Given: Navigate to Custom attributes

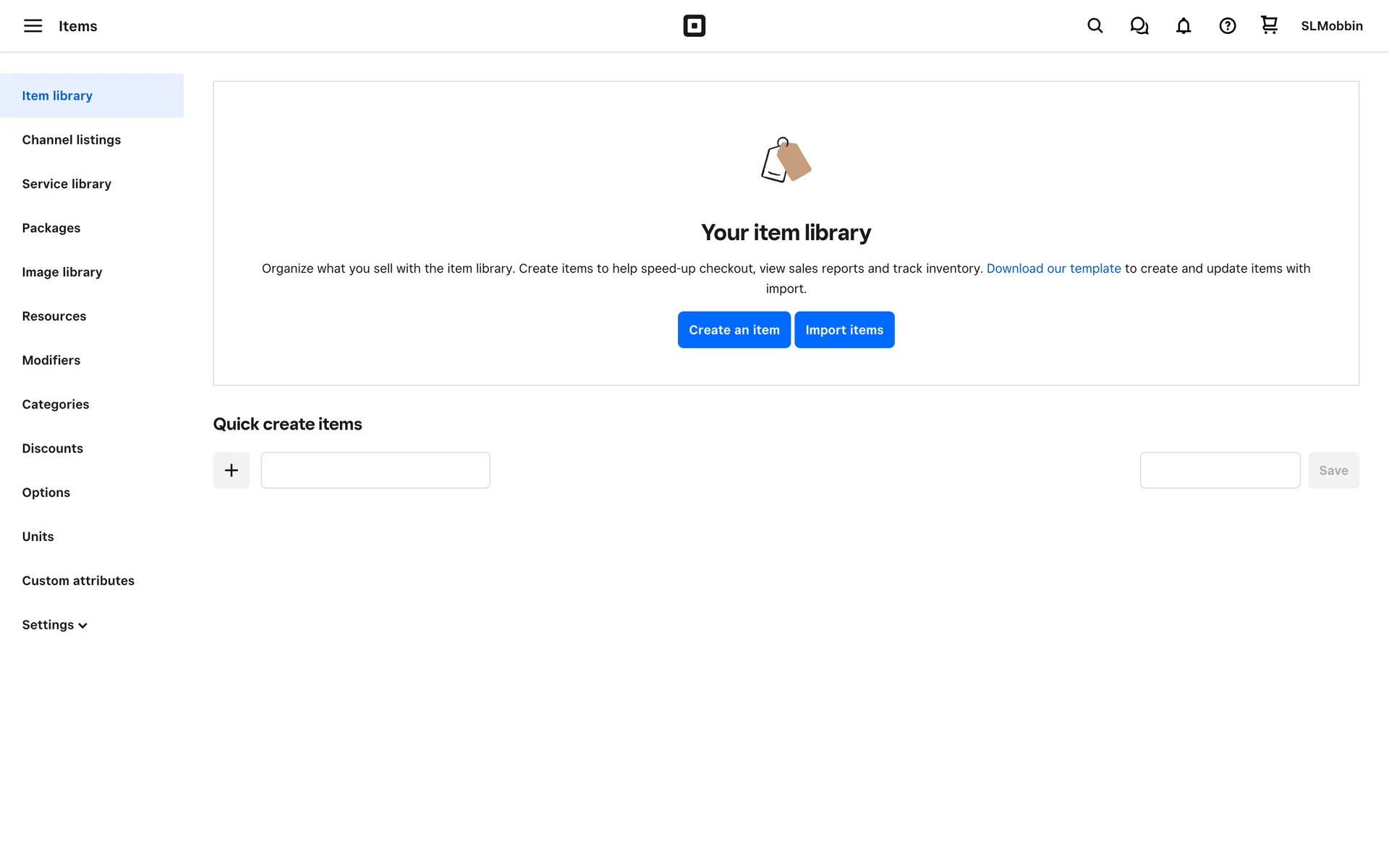Looking at the screenshot, I should tap(78, 581).
